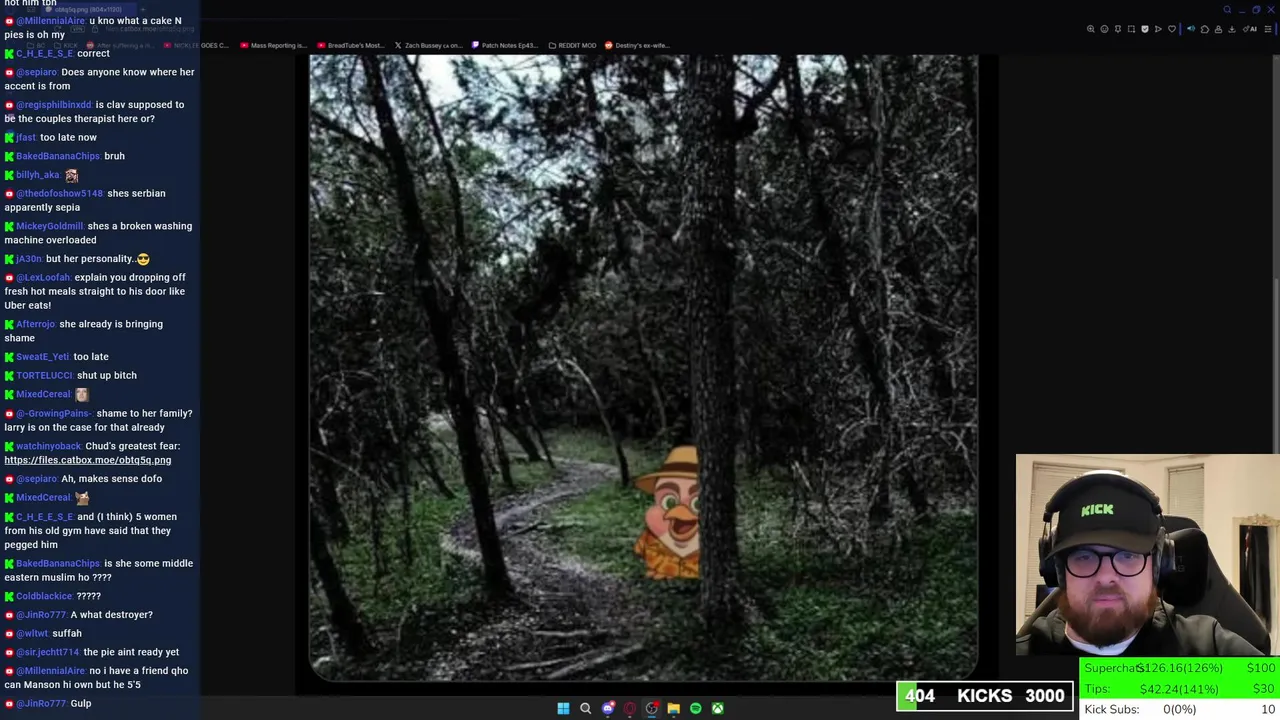
Task: Click username SweatE_Yeti in chat
Action: [43, 356]
